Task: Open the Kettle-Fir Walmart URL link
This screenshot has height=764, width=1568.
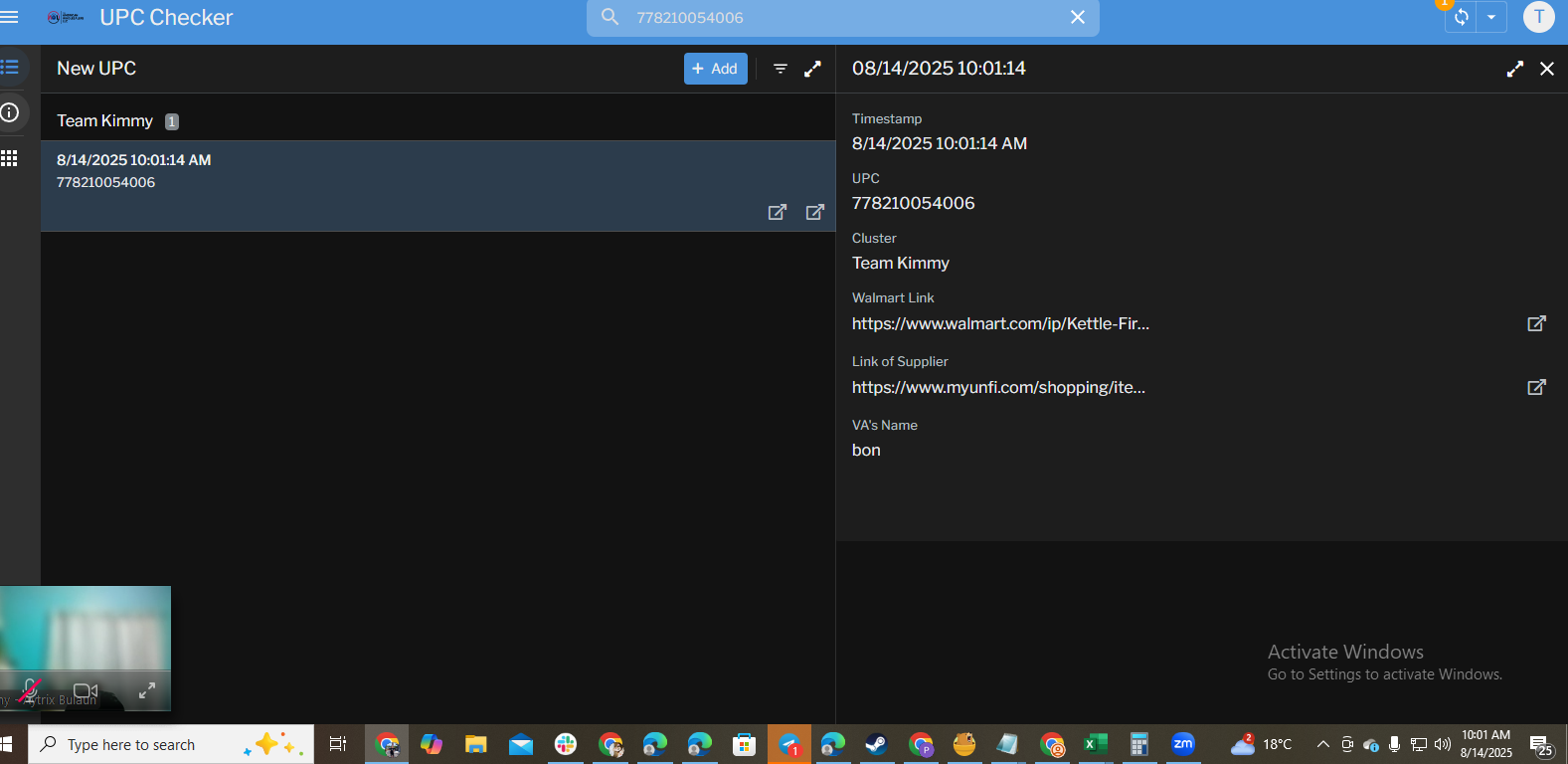Action: click(x=1000, y=324)
